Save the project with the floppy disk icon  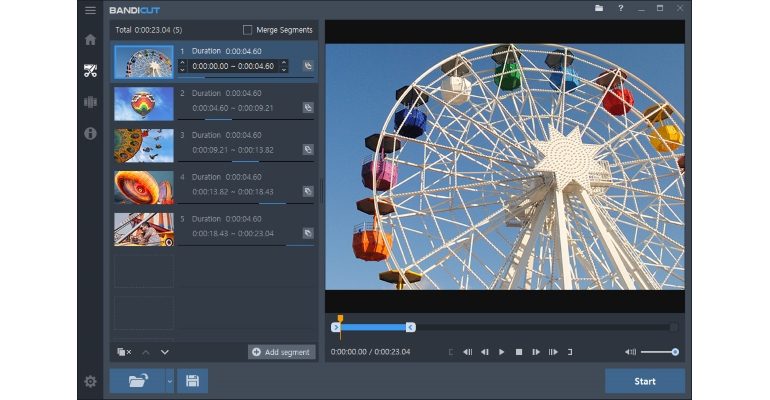tap(192, 381)
